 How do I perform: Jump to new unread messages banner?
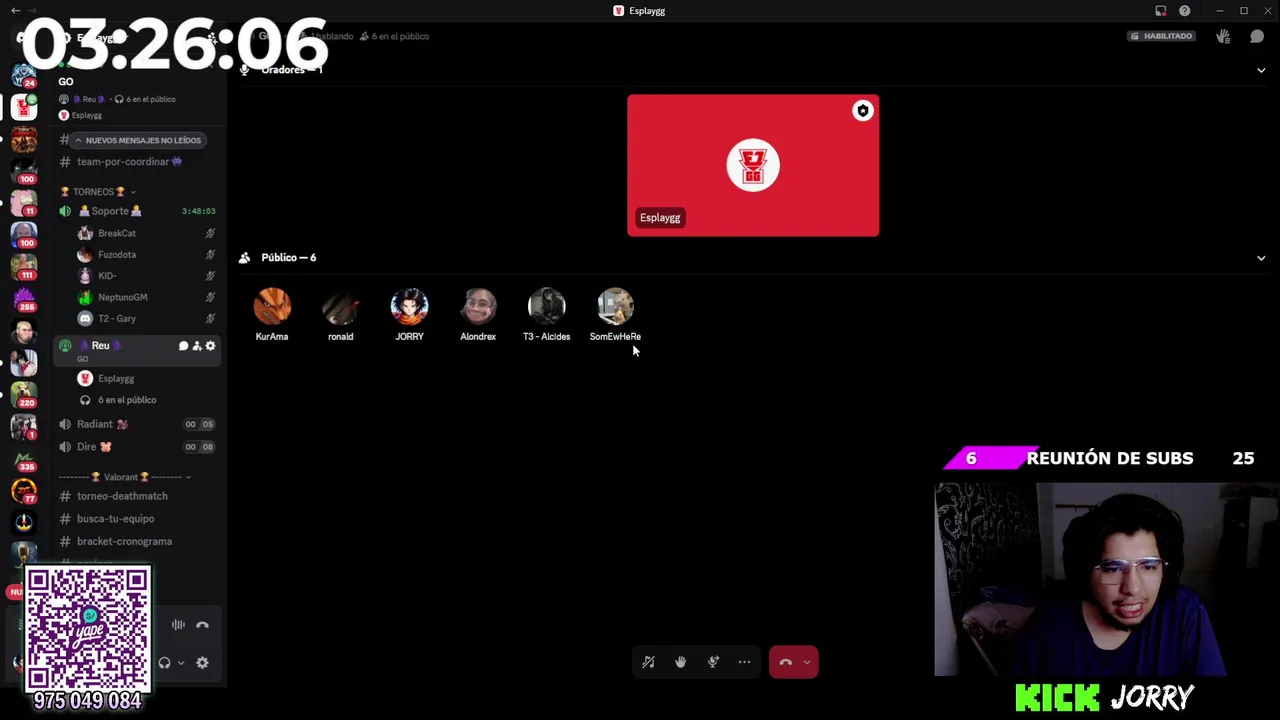pyautogui.click(x=138, y=140)
